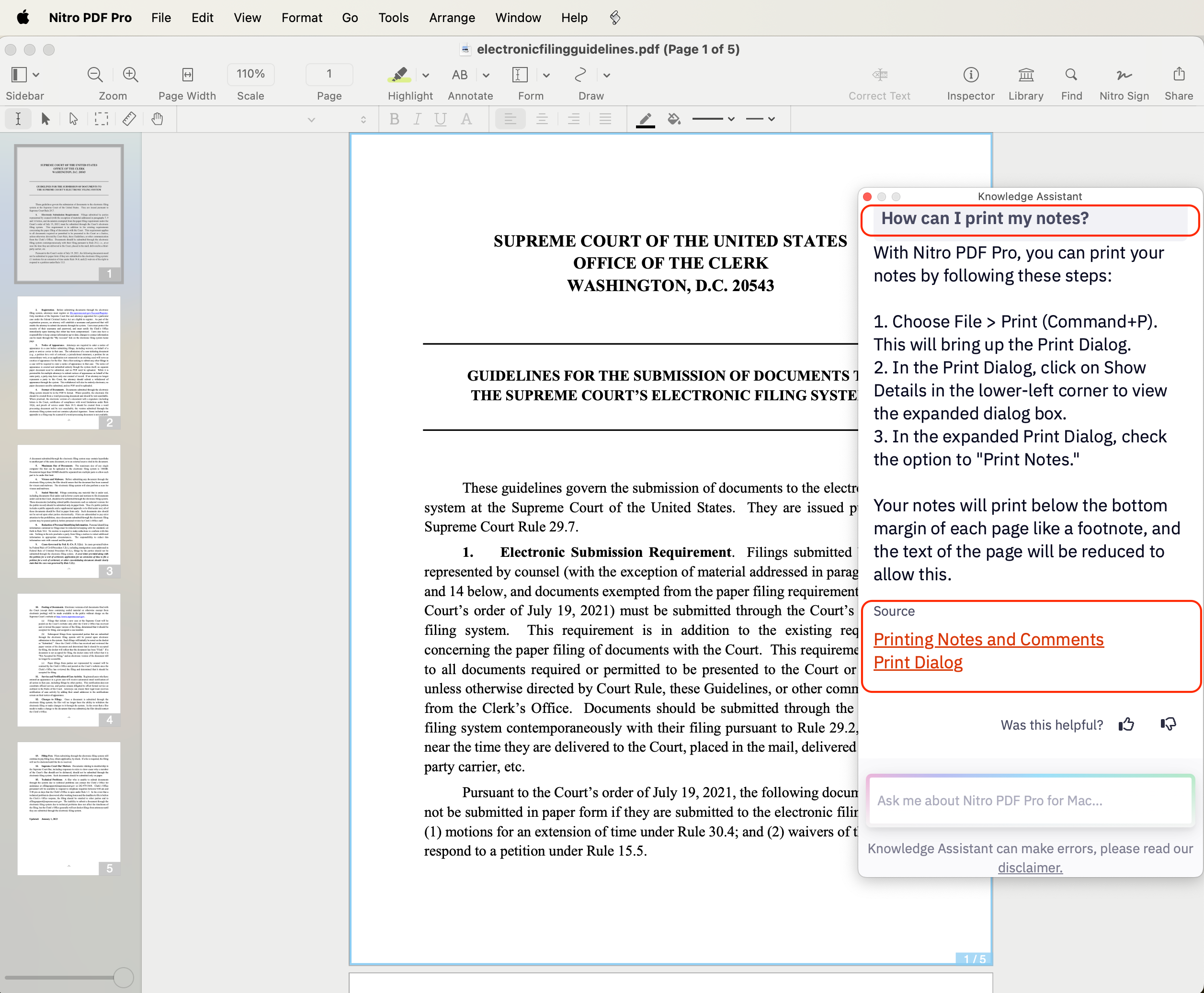This screenshot has width=1204, height=993.
Task: Choose the rectangle selection tool
Action: 101,119
